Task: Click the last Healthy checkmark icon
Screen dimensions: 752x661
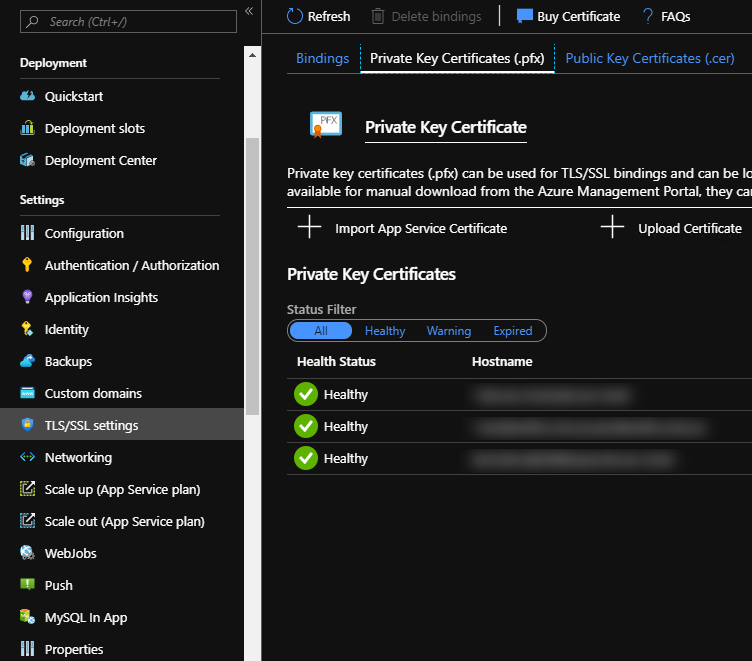Action: (x=306, y=458)
